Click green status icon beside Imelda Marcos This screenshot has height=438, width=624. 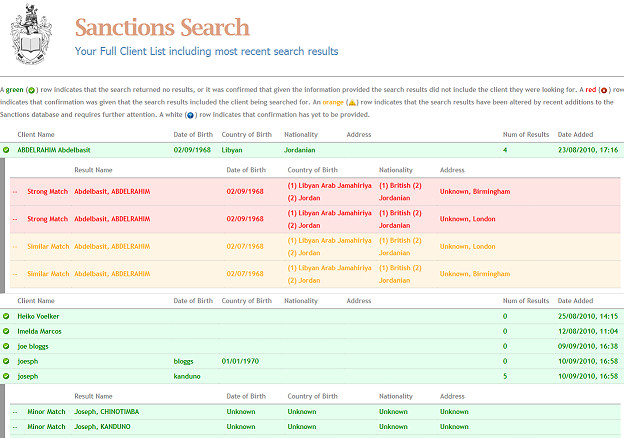[6, 331]
